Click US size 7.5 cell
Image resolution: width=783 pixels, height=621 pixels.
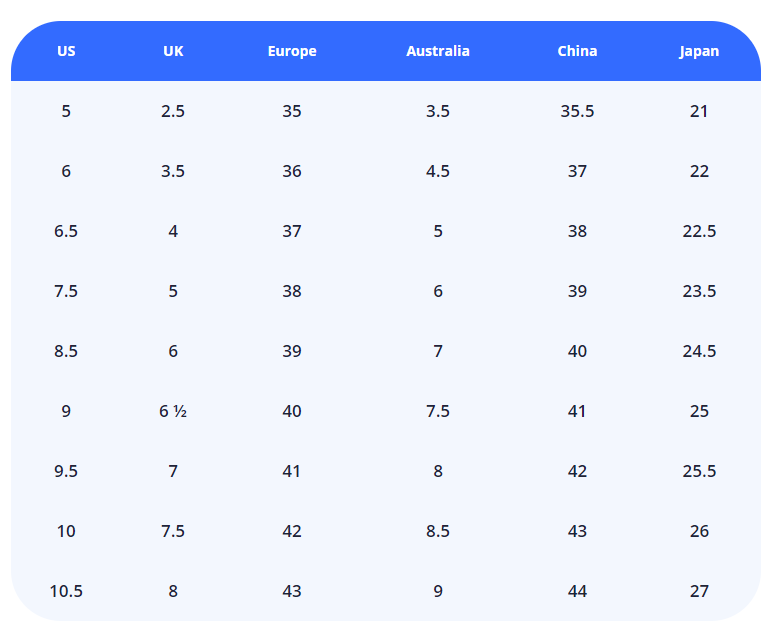click(66, 291)
